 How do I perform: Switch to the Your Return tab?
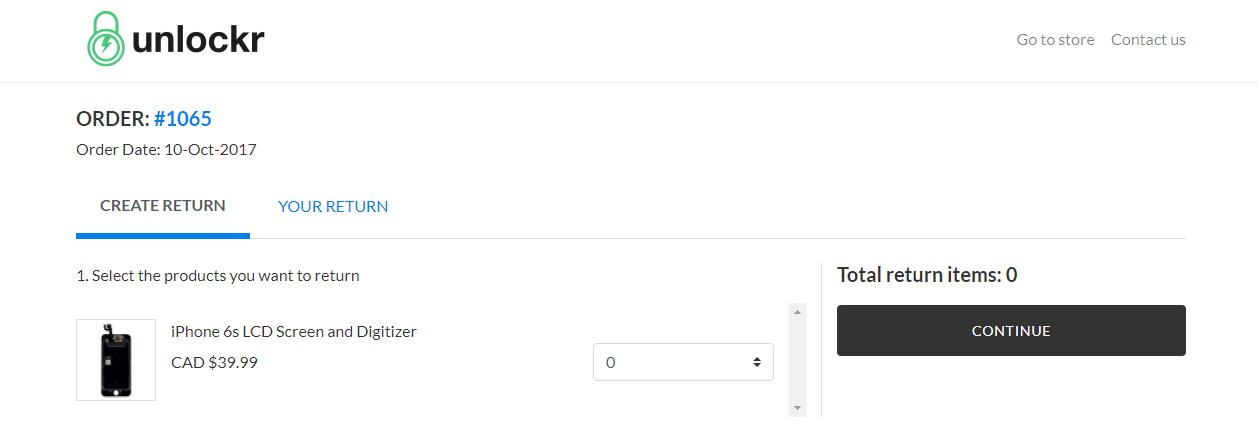[x=333, y=207]
